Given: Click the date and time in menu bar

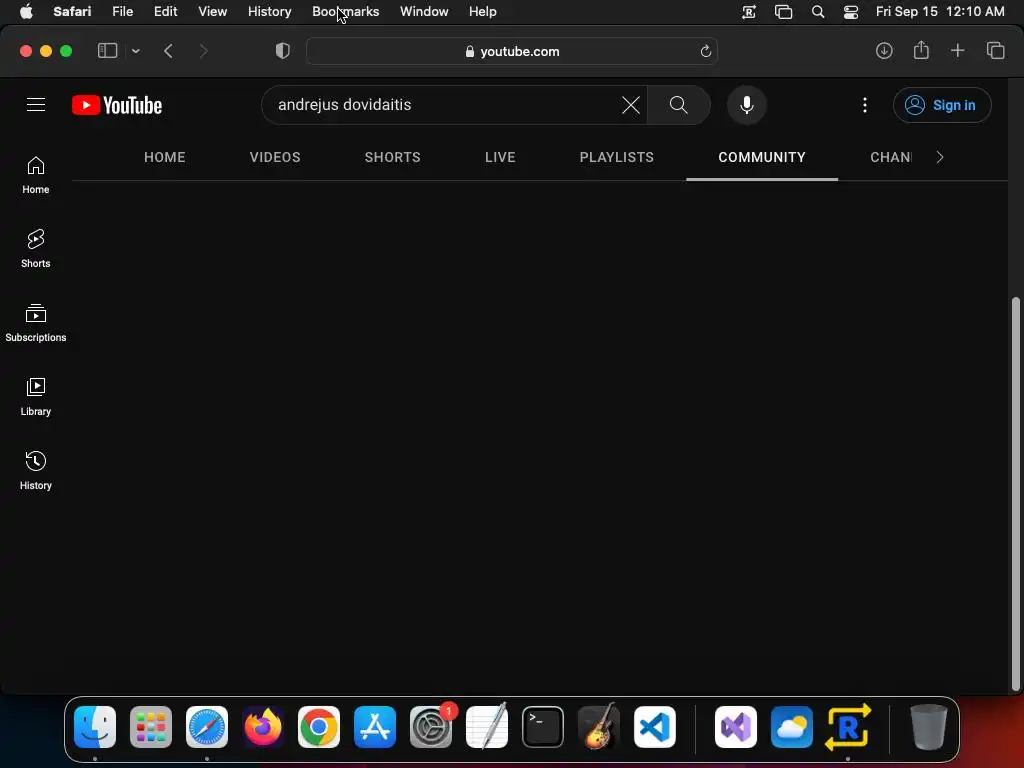Looking at the screenshot, I should click(940, 12).
